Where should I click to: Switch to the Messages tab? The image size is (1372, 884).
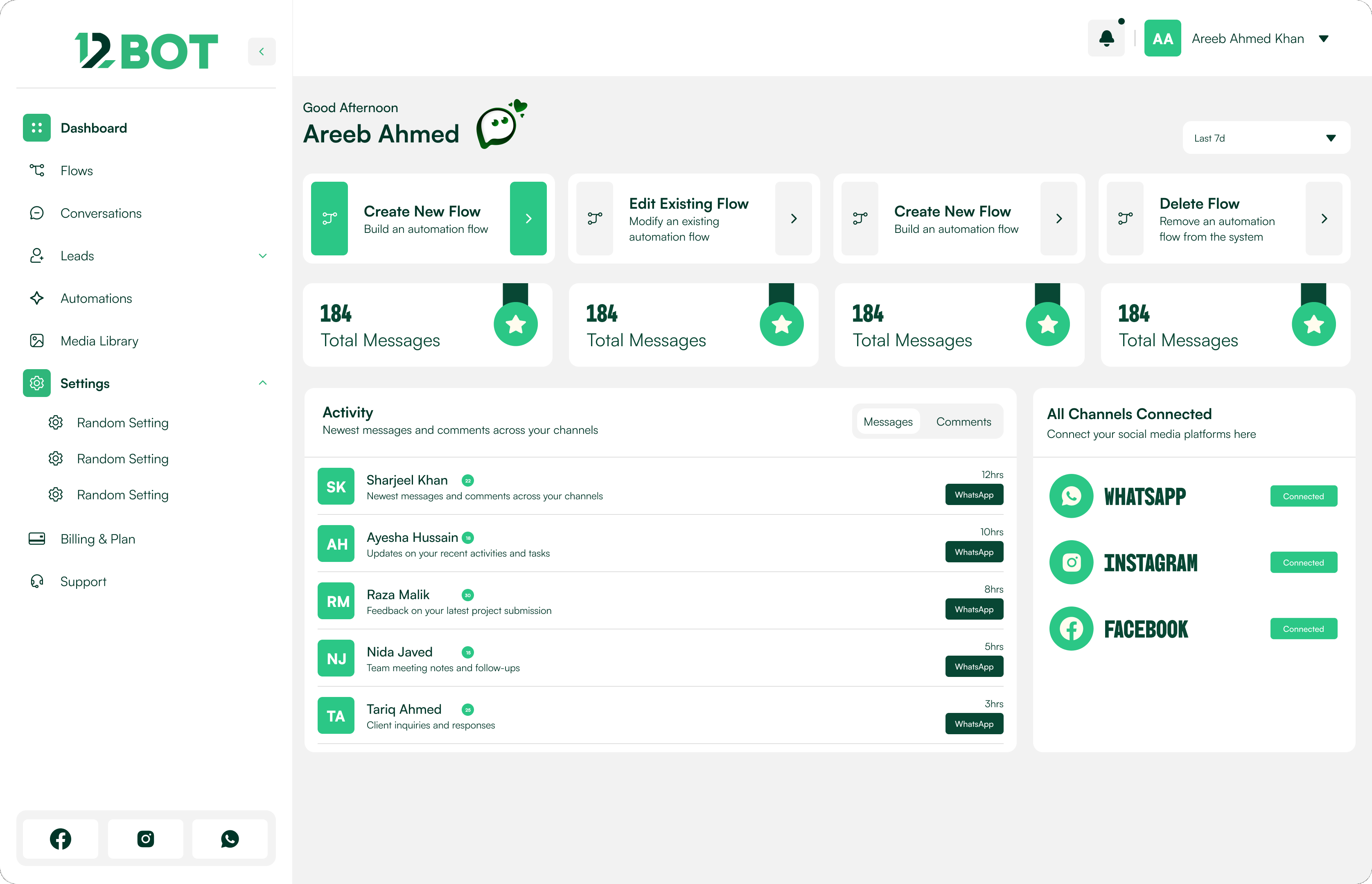(x=888, y=422)
